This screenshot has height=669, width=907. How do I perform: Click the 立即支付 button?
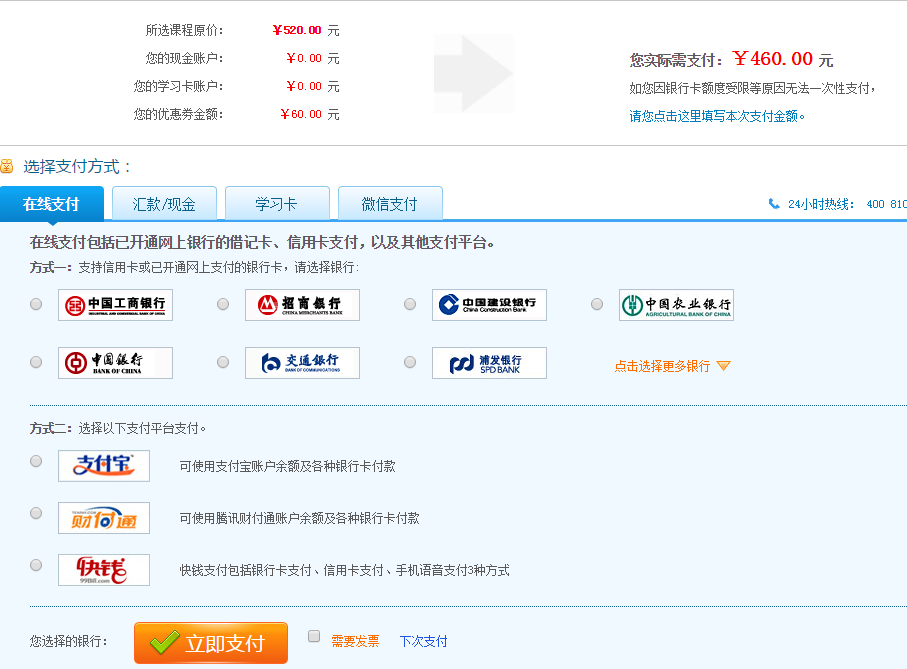[211, 643]
